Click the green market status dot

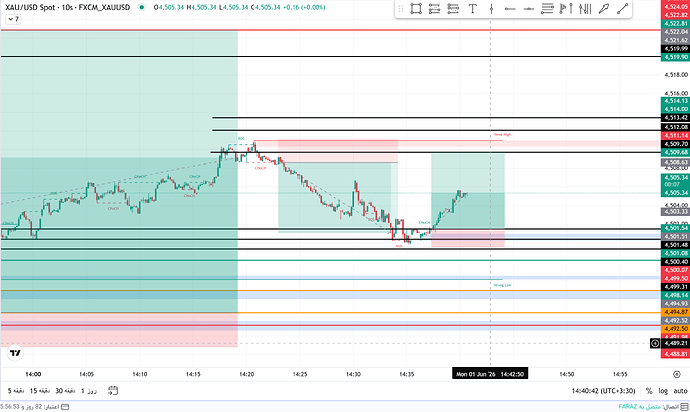click(141, 7)
